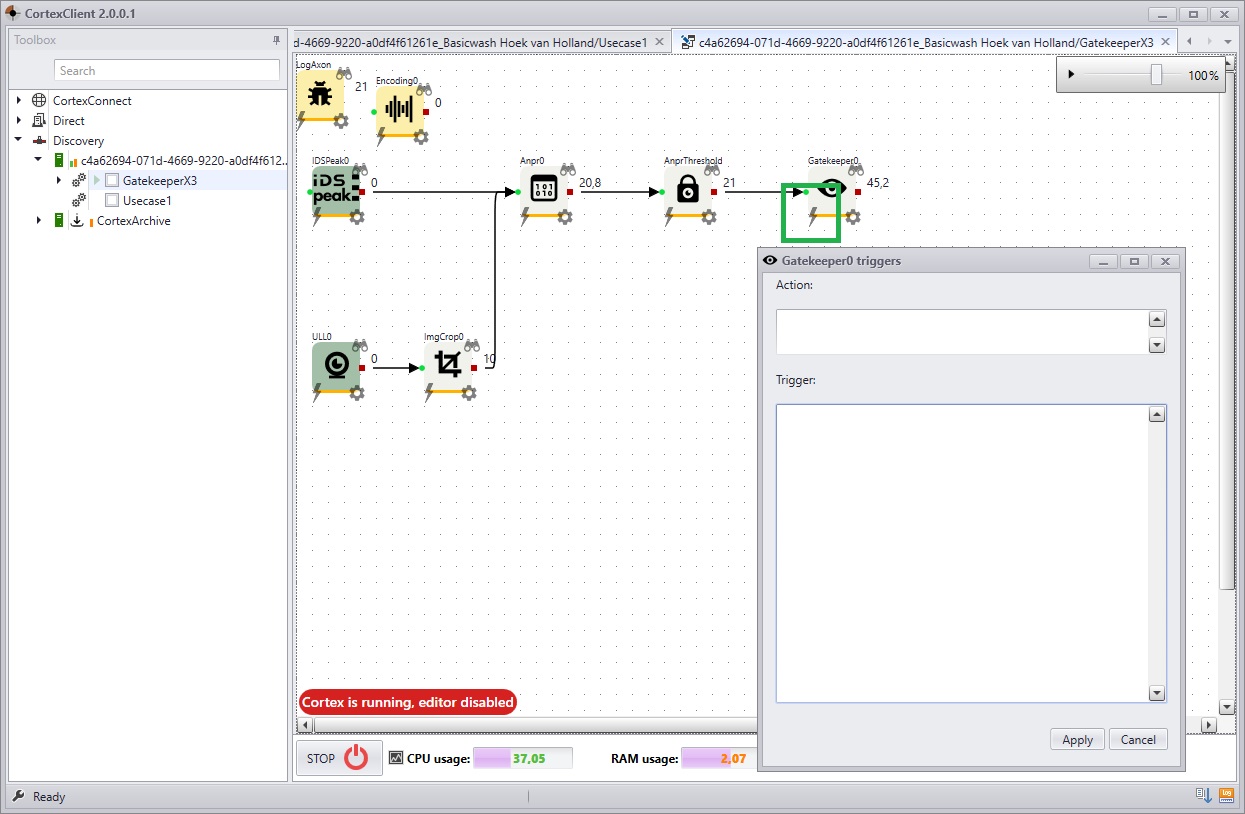Click AnprThreshold binoculars inspect icon

click(x=711, y=170)
